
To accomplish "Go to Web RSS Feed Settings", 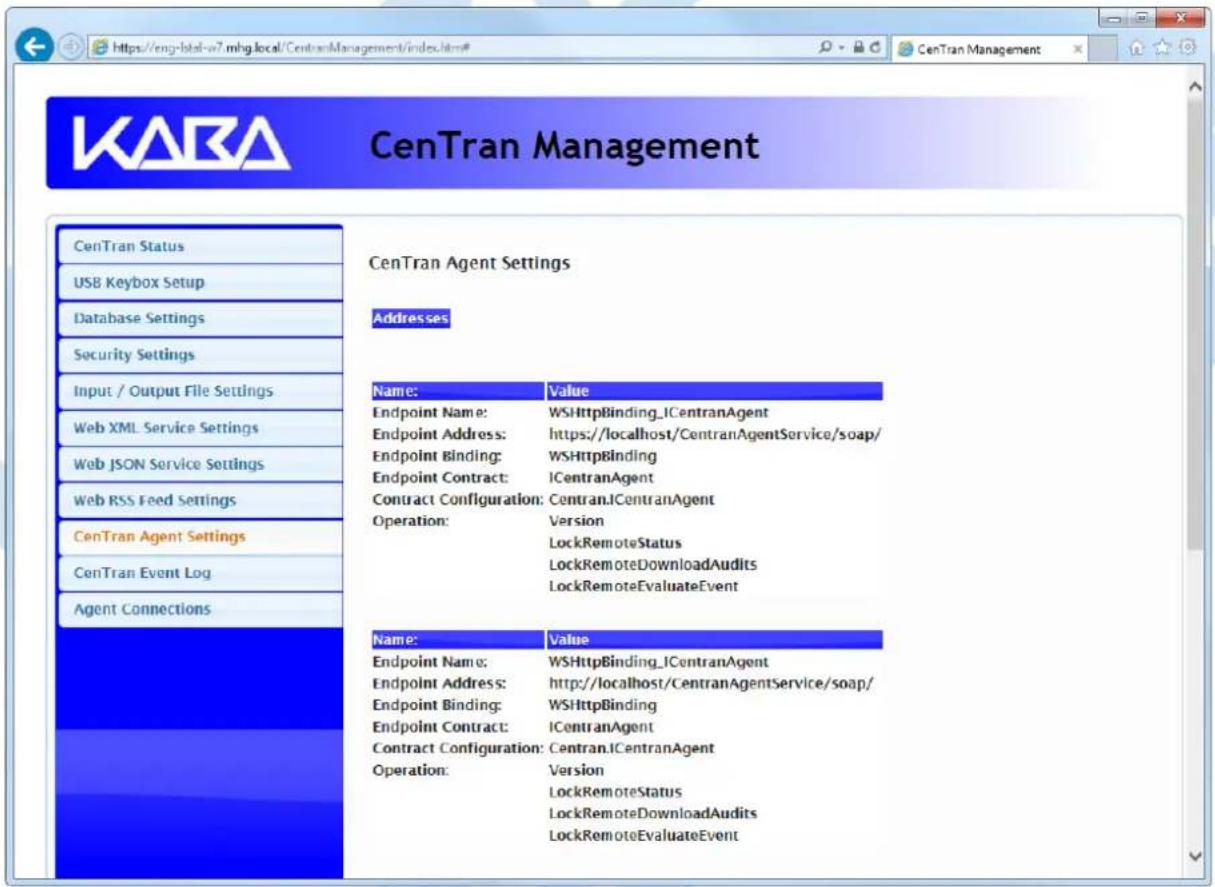I will tap(200, 500).
